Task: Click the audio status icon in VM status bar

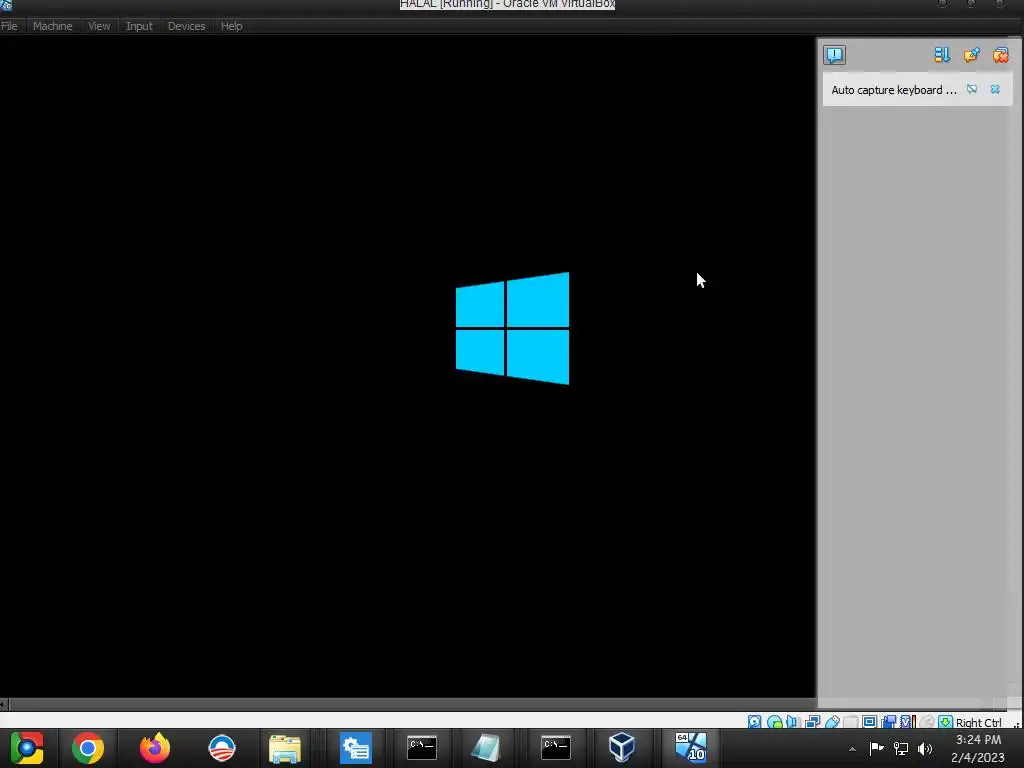Action: [x=793, y=722]
